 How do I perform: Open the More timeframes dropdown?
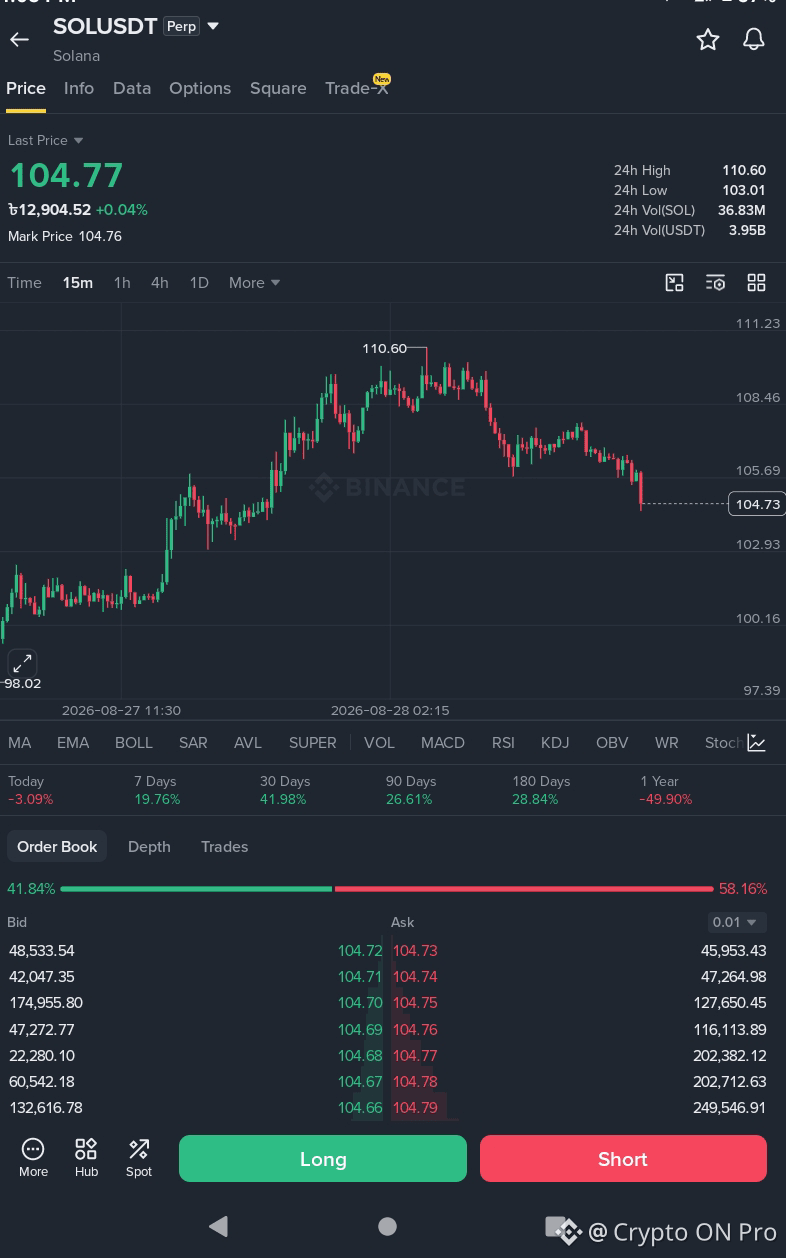click(254, 283)
